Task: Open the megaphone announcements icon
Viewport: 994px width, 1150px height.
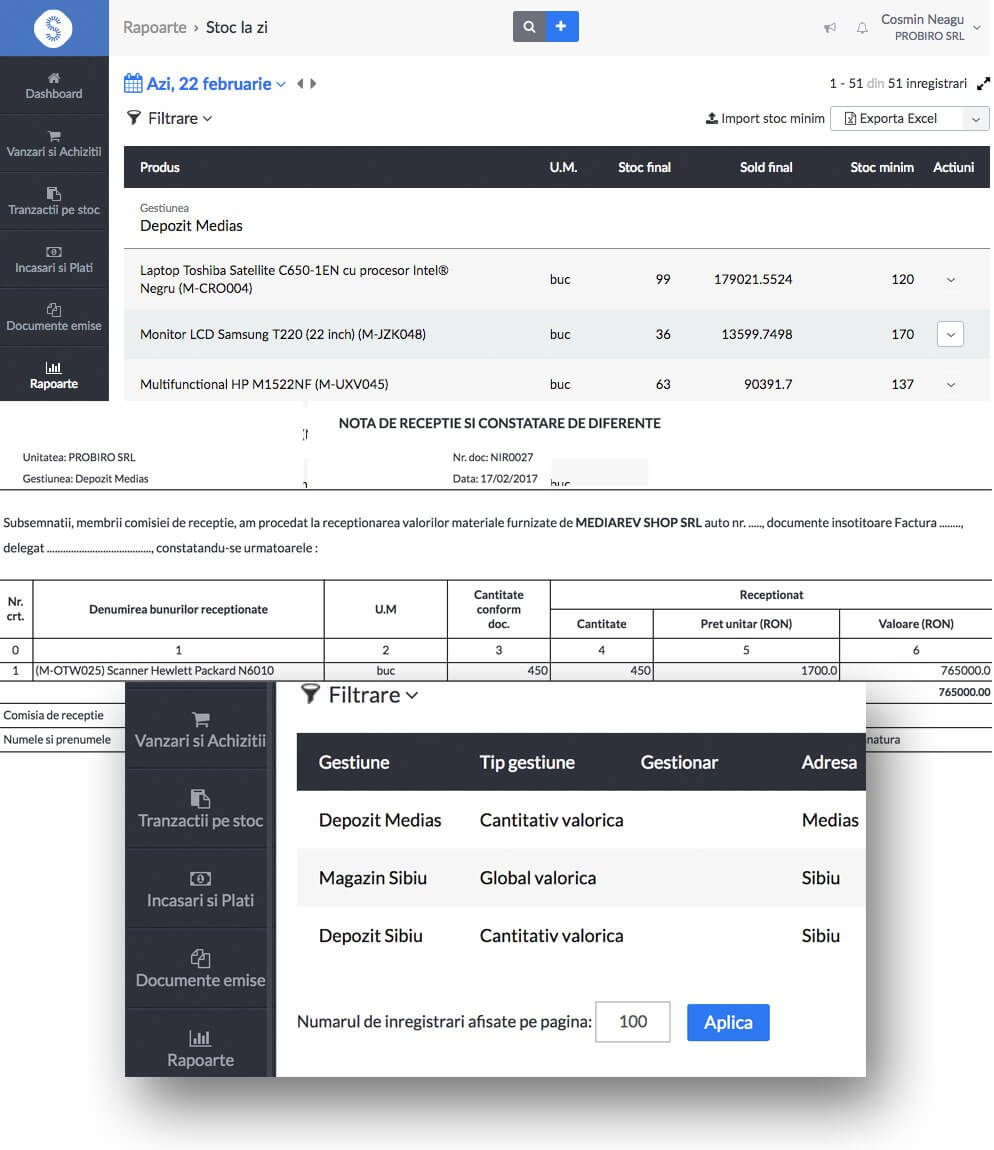Action: pyautogui.click(x=830, y=28)
